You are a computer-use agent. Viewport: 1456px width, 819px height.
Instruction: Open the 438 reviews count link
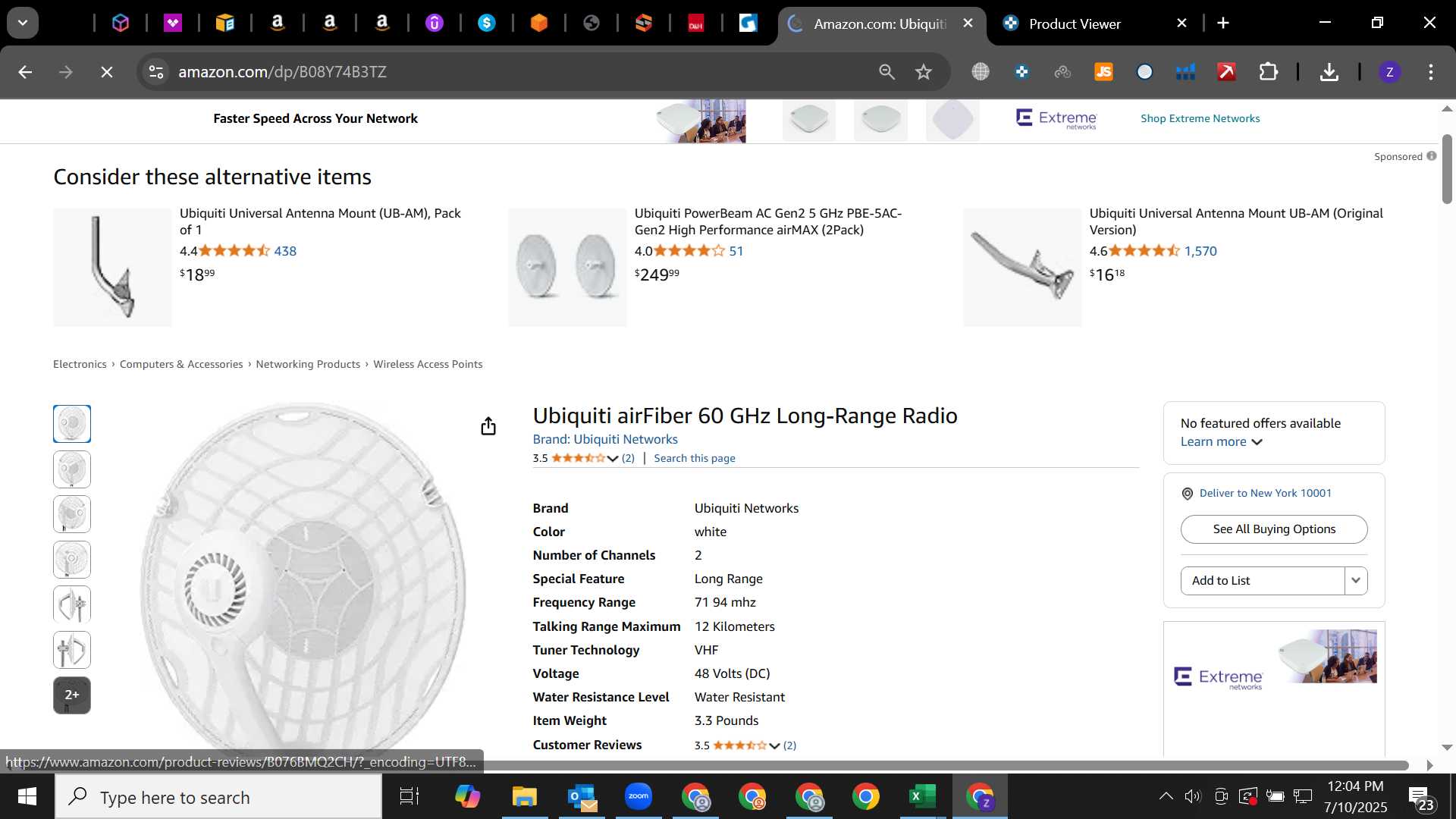[x=285, y=251]
